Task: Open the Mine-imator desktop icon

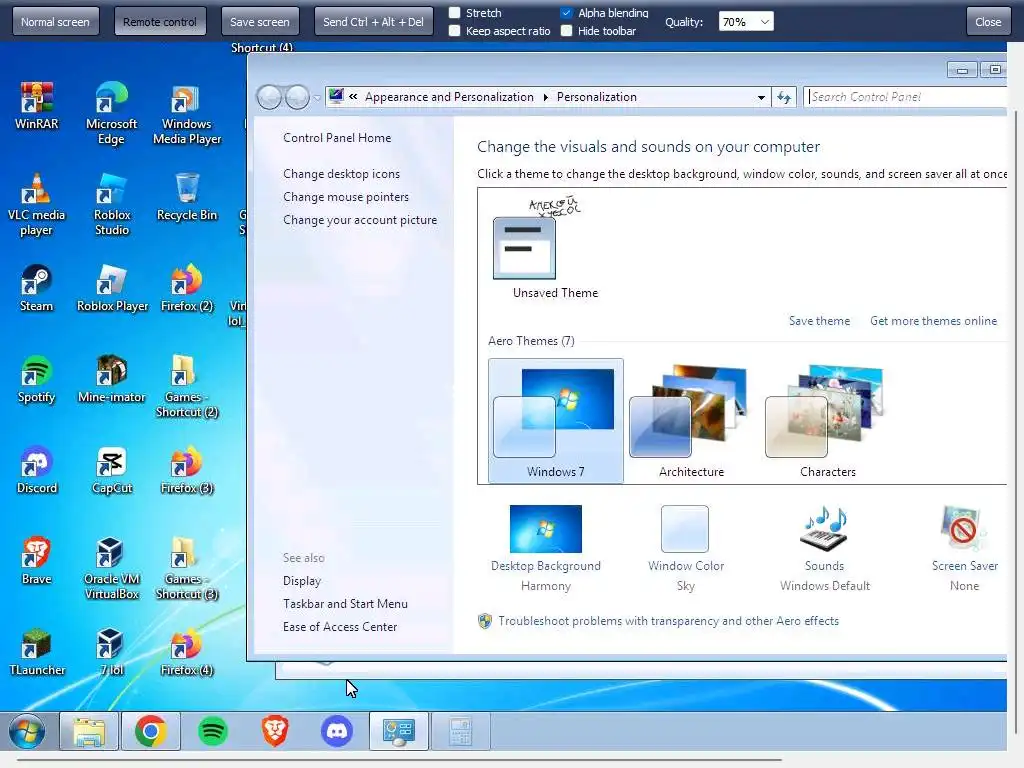Action: coord(112,379)
